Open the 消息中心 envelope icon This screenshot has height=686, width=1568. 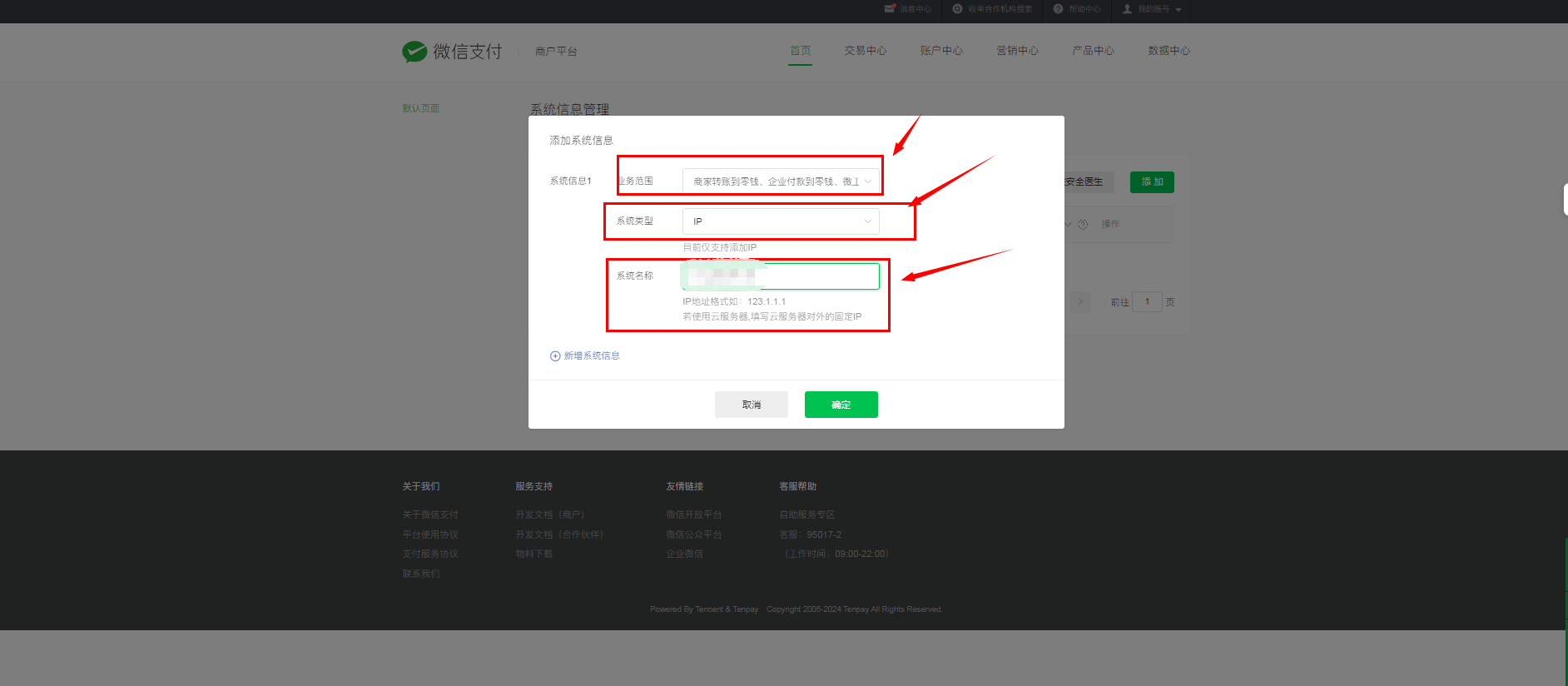[889, 9]
